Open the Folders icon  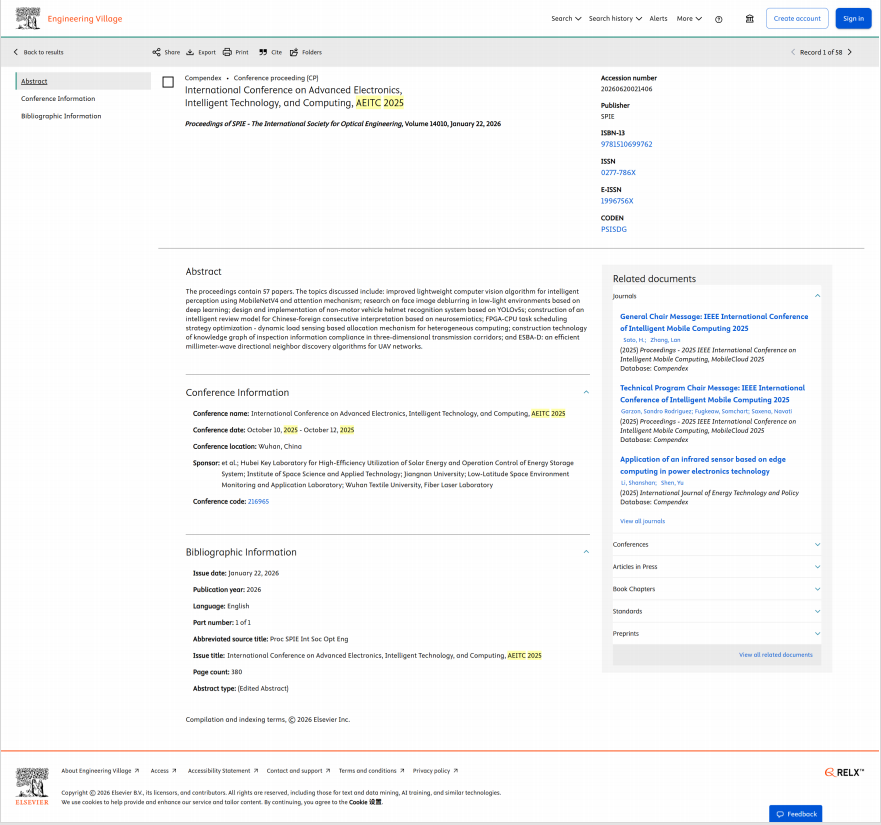294,52
